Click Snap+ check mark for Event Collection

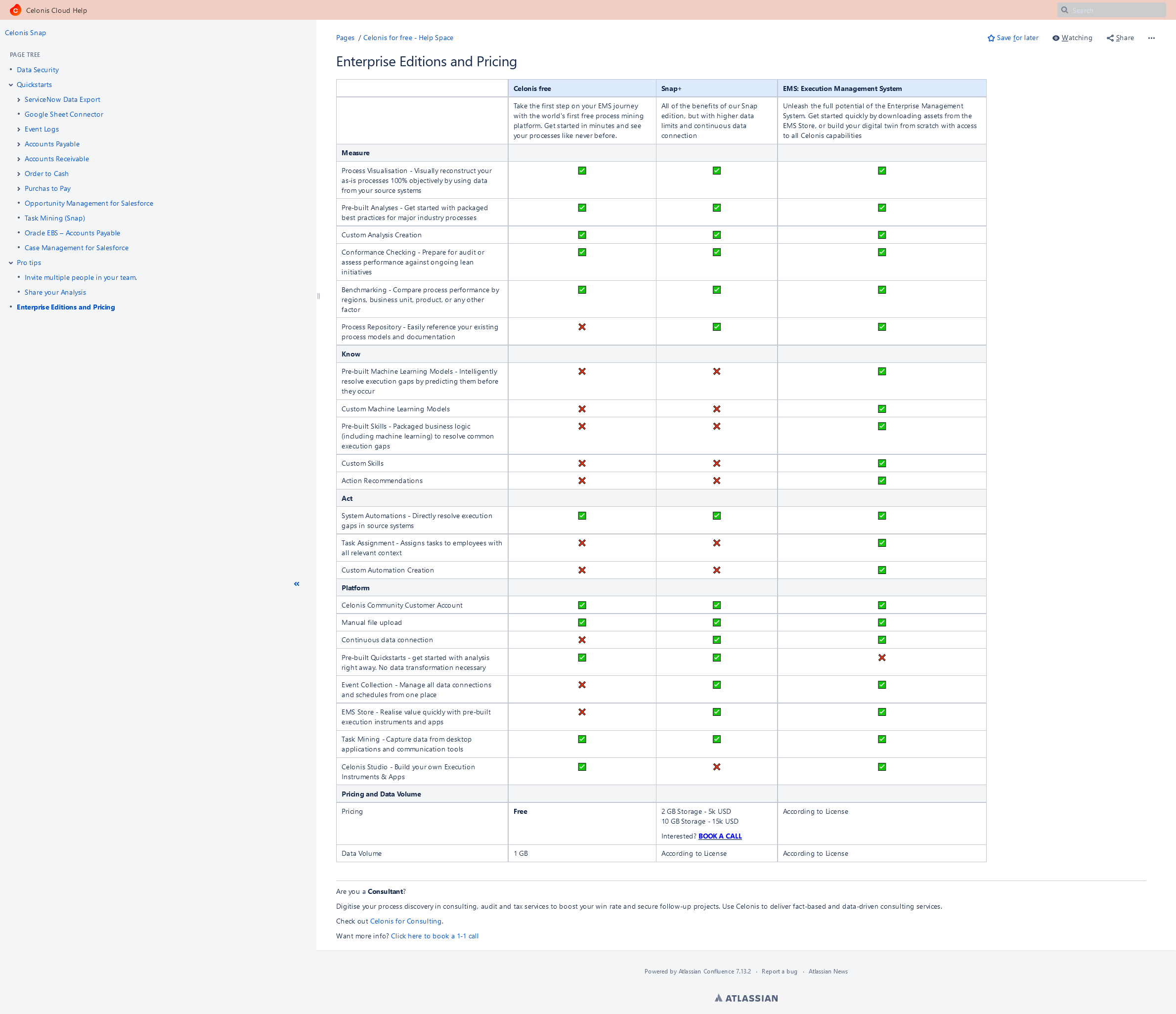(x=717, y=685)
